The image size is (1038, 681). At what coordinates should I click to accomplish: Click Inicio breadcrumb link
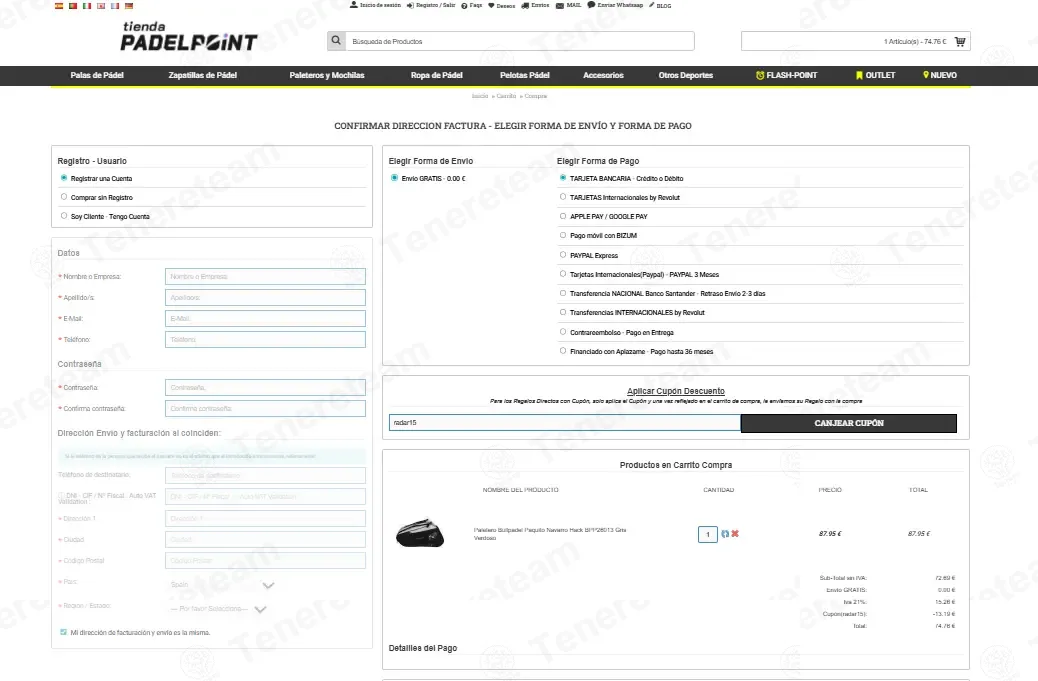coord(480,96)
